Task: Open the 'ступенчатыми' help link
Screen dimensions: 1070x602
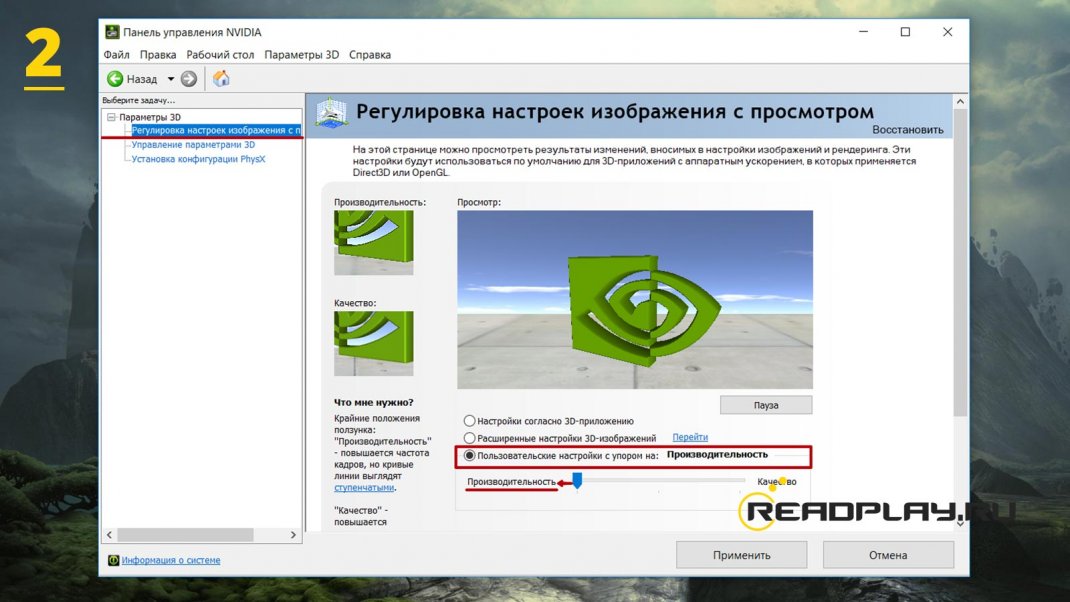Action: (x=364, y=487)
